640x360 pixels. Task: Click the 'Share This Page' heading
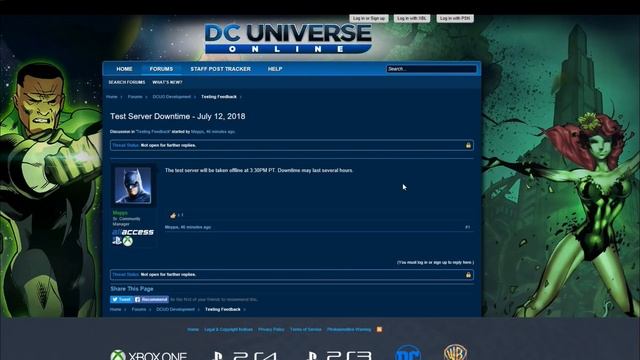132,289
